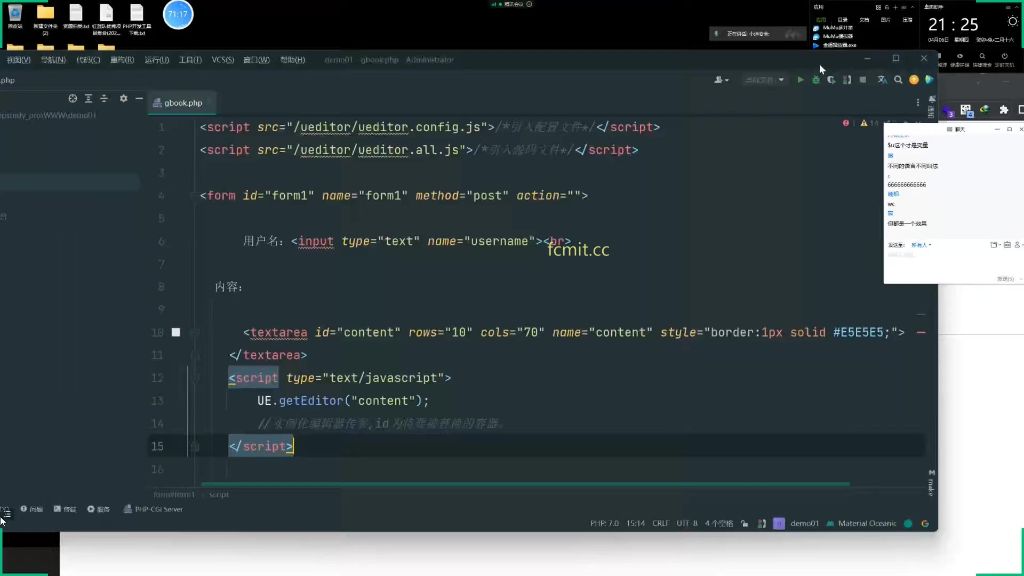
Task: Open Material Oceanic theme switcher in status bar
Action: point(861,523)
